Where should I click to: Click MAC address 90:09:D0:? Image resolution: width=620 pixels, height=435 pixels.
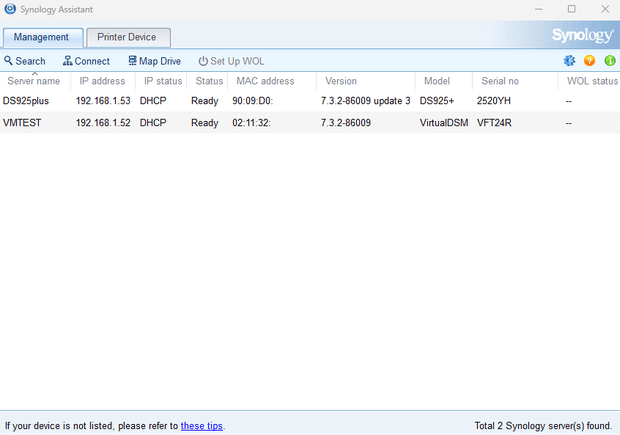[252, 101]
